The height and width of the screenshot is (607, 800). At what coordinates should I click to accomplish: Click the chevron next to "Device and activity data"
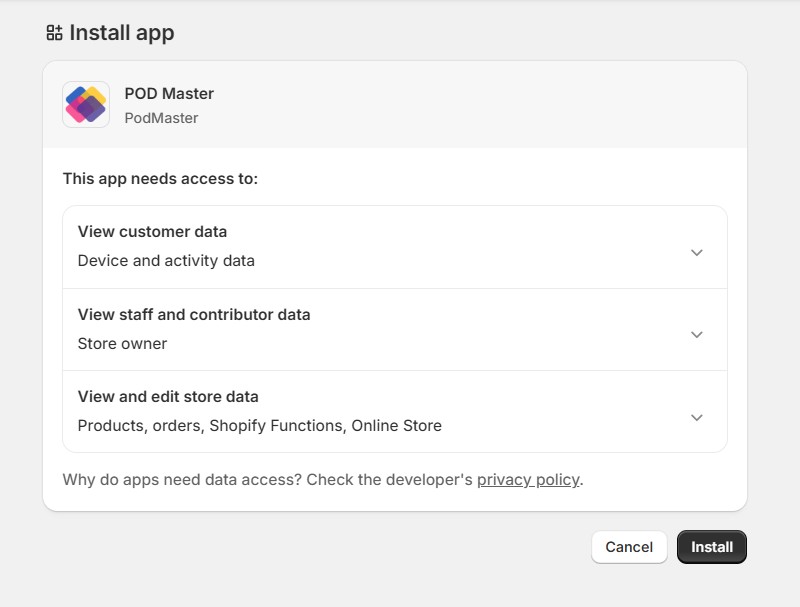(697, 252)
